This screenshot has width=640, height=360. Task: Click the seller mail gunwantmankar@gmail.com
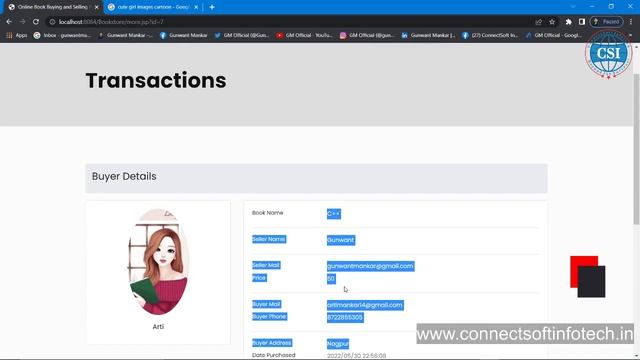(370, 266)
